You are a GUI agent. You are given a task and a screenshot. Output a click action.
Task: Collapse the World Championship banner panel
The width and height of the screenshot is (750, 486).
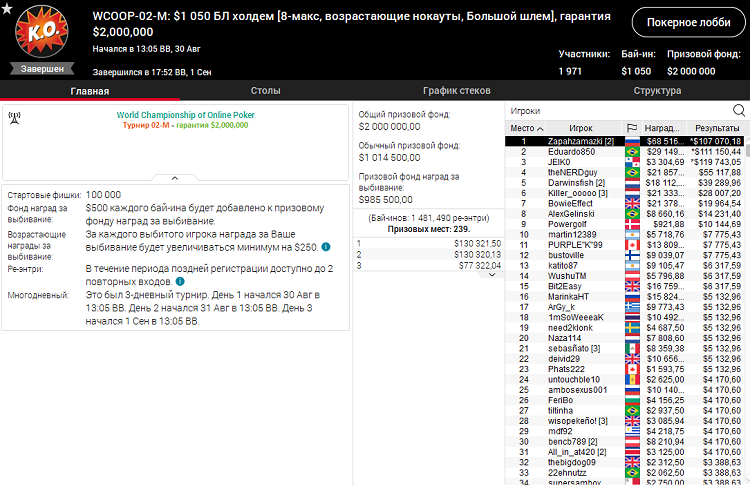pyautogui.click(x=175, y=177)
